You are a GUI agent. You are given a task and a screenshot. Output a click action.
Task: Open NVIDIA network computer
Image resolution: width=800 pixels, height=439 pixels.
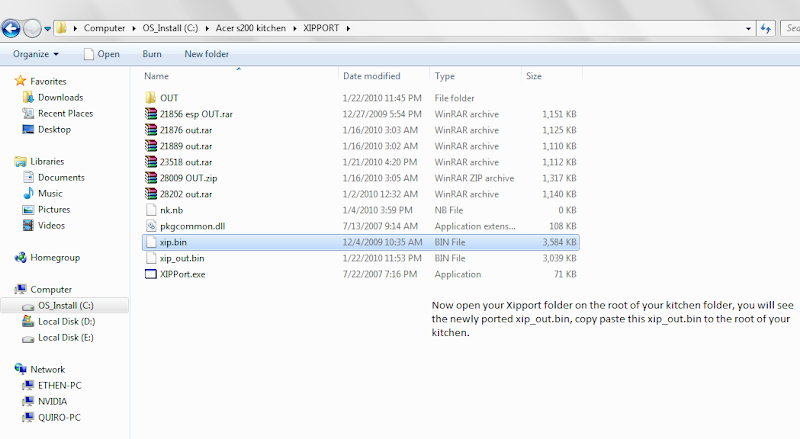[x=53, y=401]
